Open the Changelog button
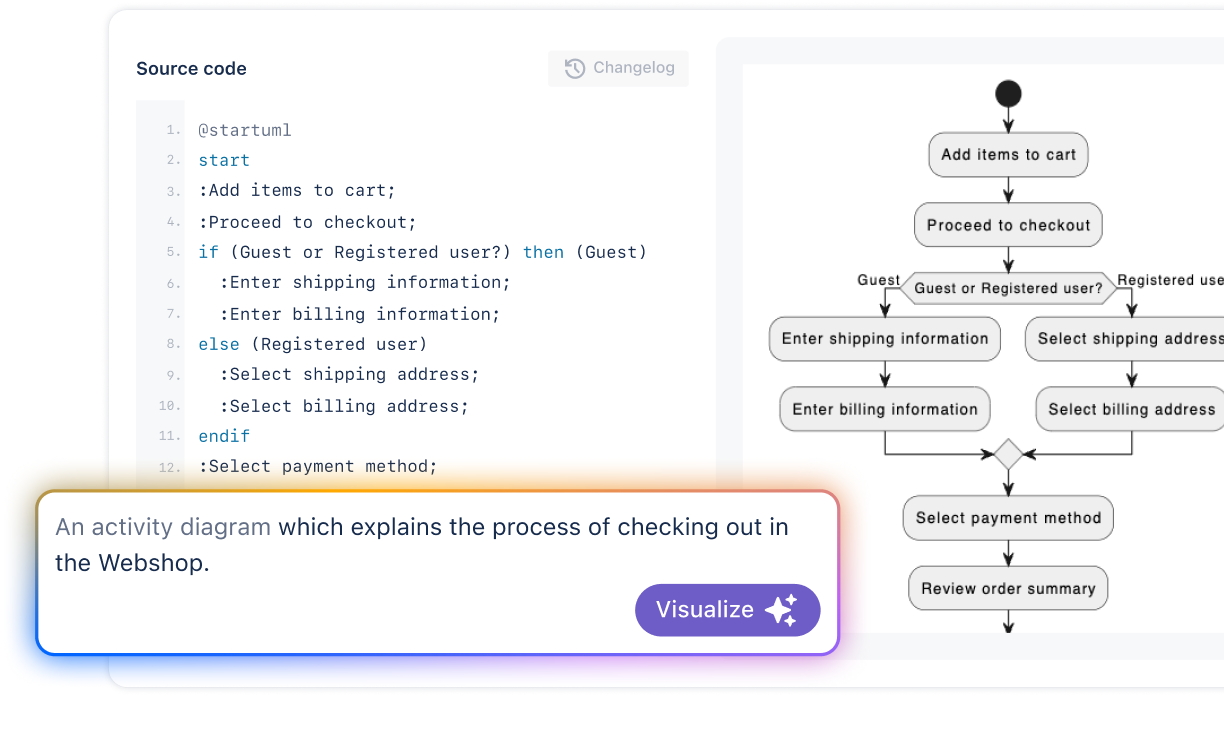Screen dimensions: 1224x746 pyautogui.click(x=618, y=68)
